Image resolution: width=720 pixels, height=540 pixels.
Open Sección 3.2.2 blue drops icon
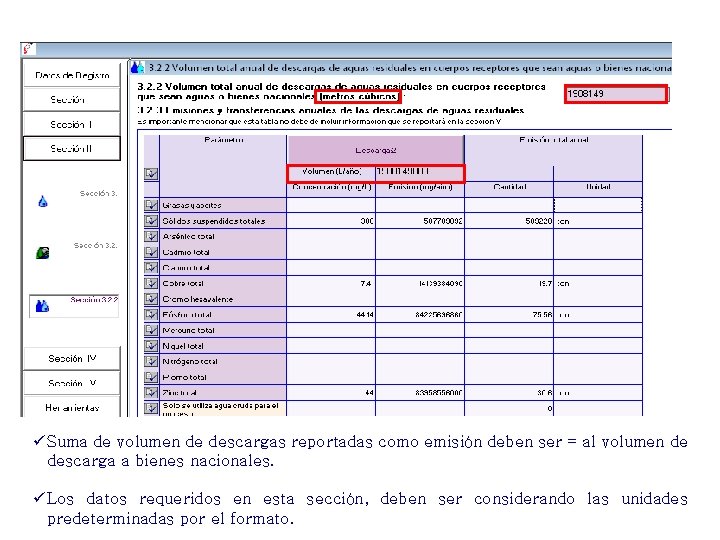42,306
